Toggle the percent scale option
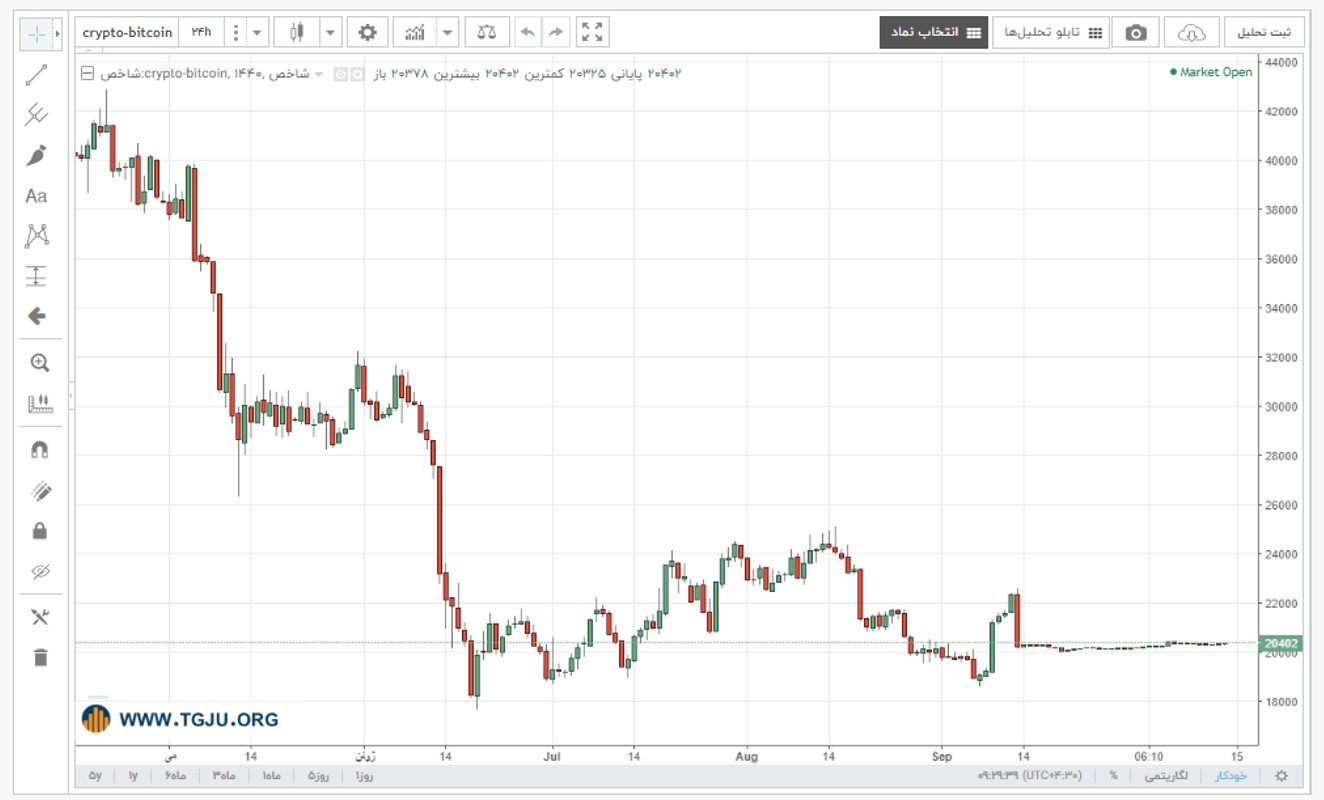Viewport: 1324px width, 800px height. (1113, 776)
